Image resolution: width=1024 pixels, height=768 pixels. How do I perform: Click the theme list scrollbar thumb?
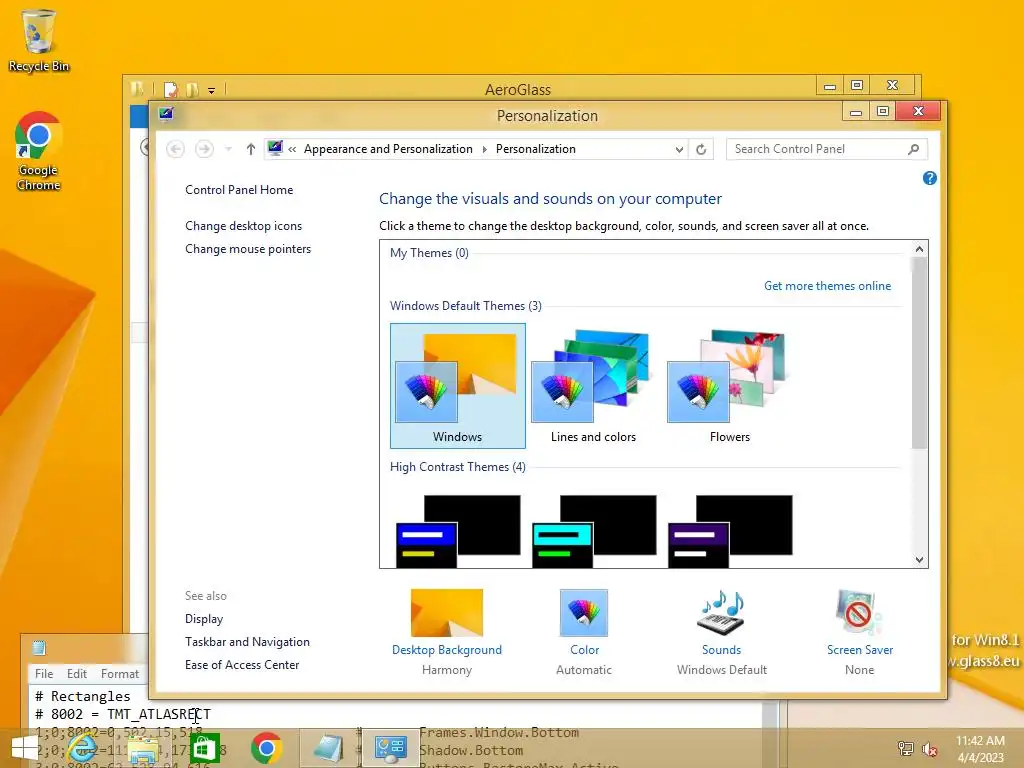[920, 353]
